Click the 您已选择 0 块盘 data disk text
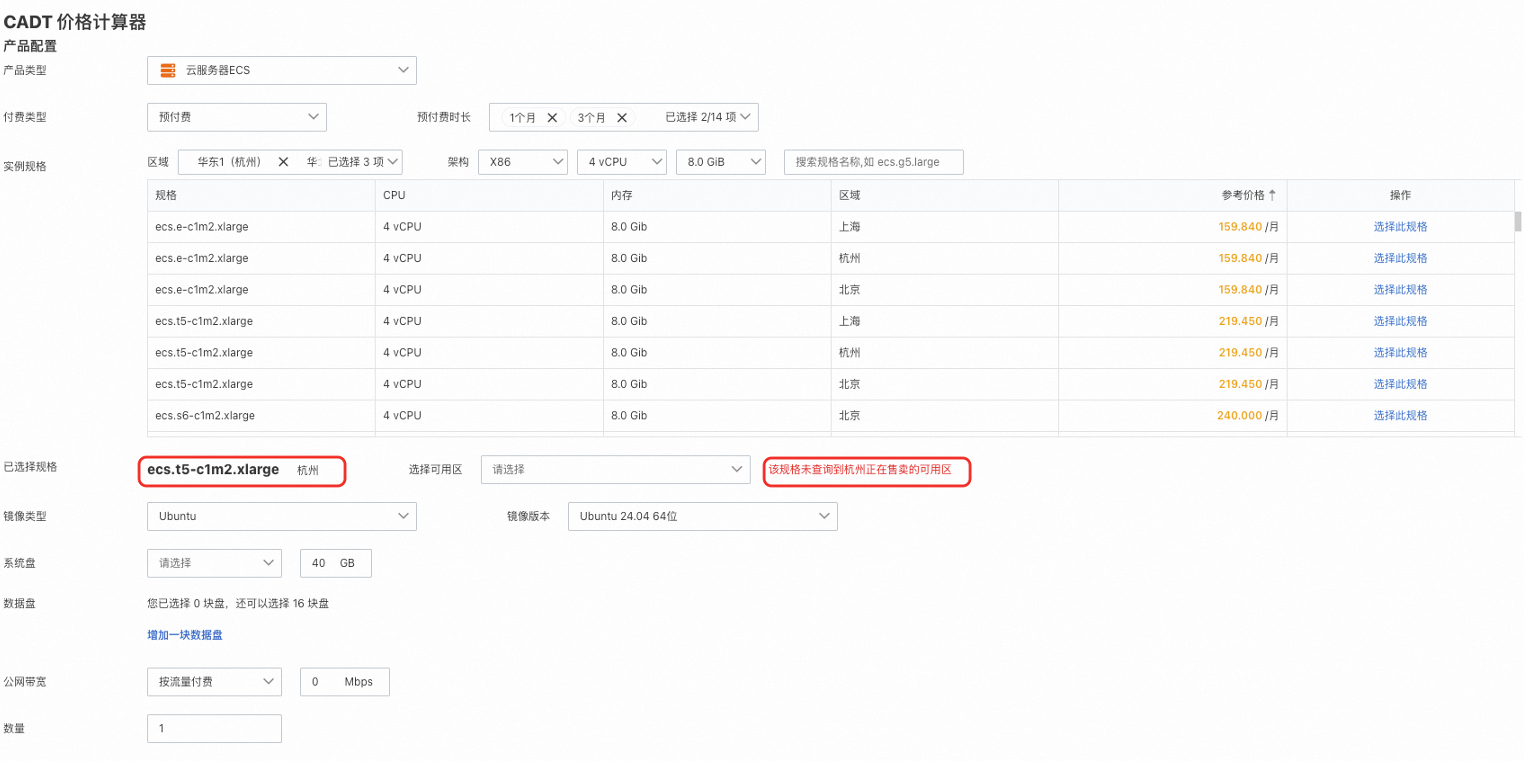This screenshot has width=1524, height=761. (238, 603)
